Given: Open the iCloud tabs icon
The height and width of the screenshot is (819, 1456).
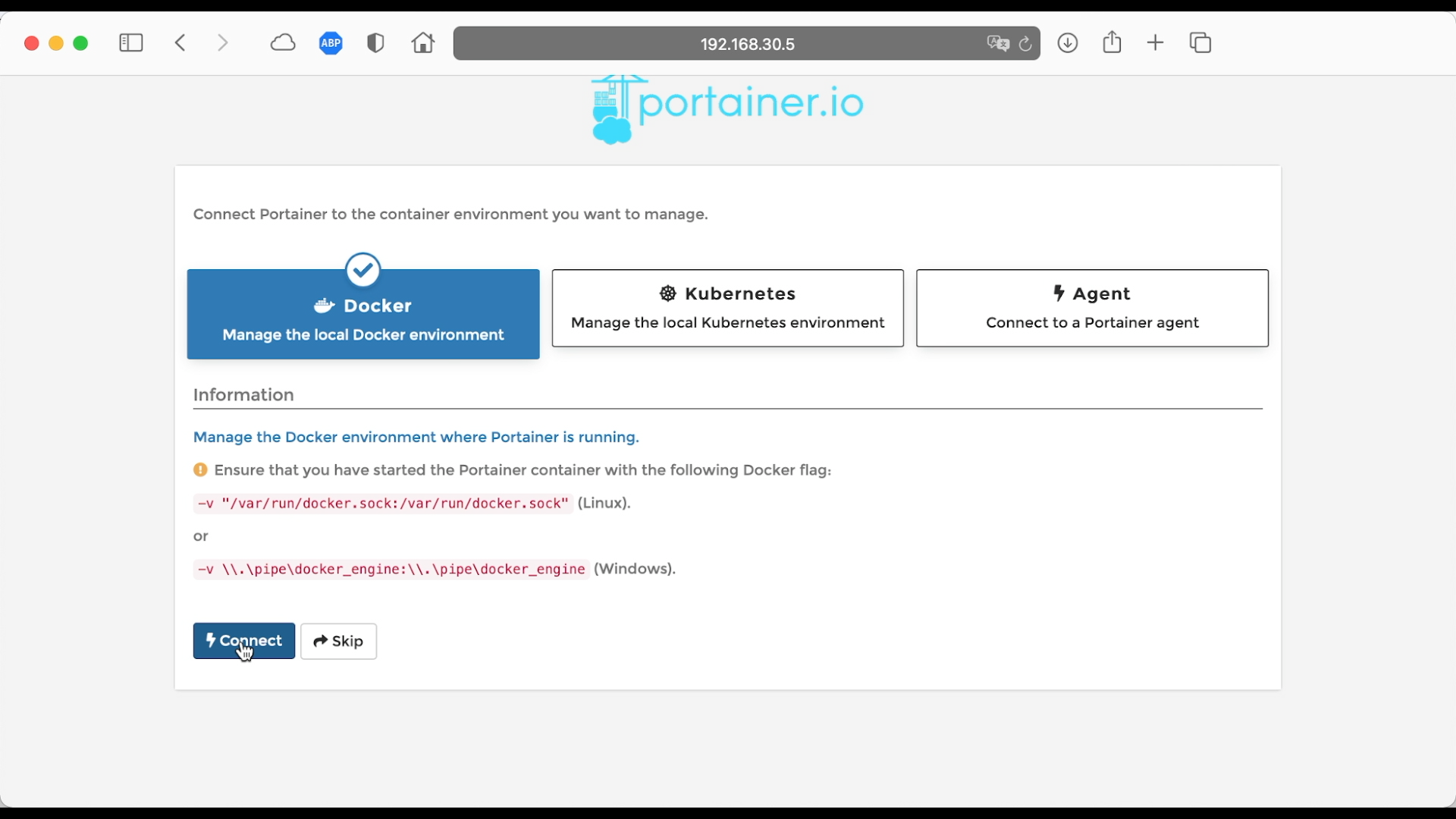Looking at the screenshot, I should tap(283, 43).
